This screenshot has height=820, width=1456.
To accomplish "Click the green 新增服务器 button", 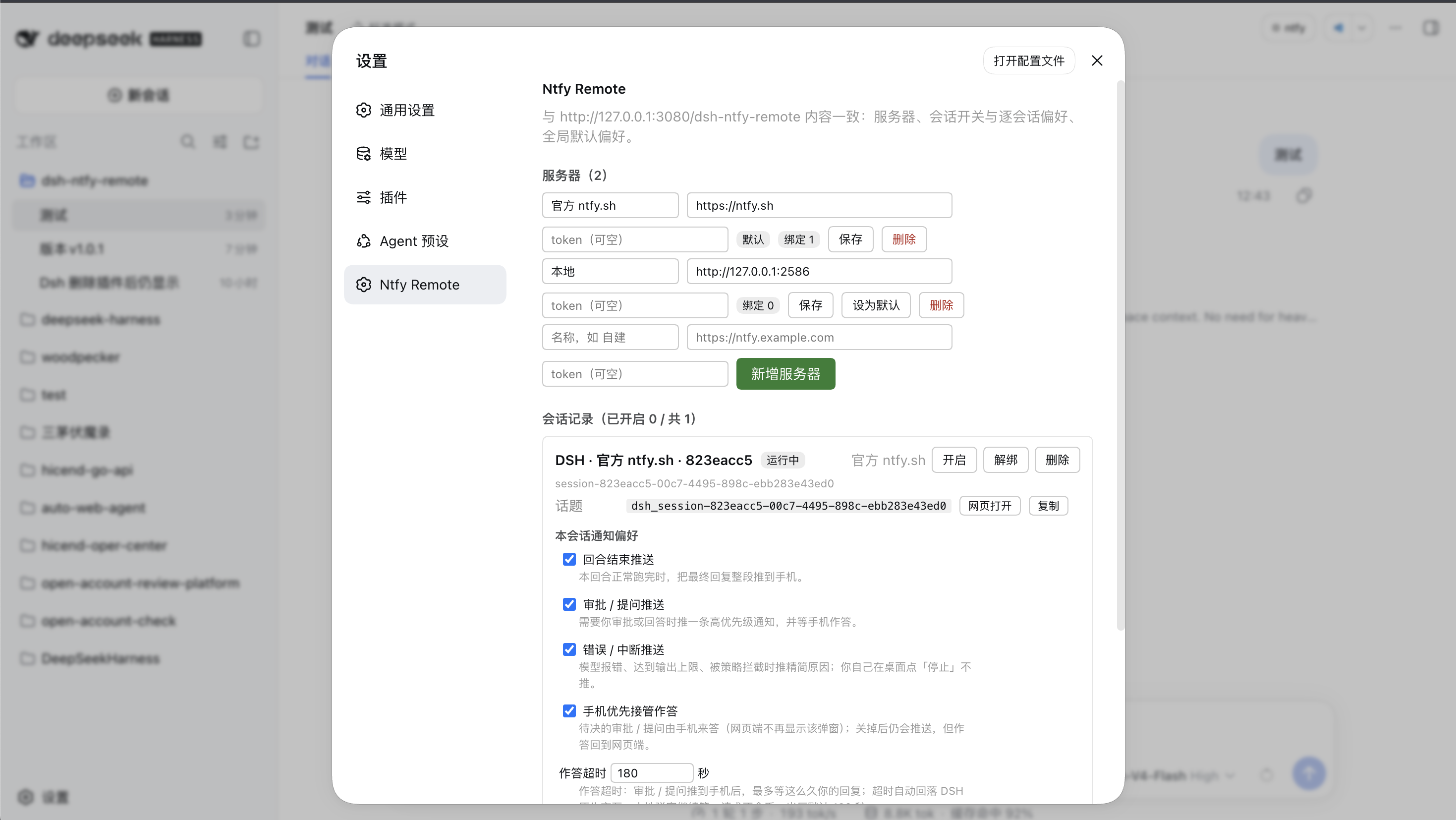I will [785, 374].
